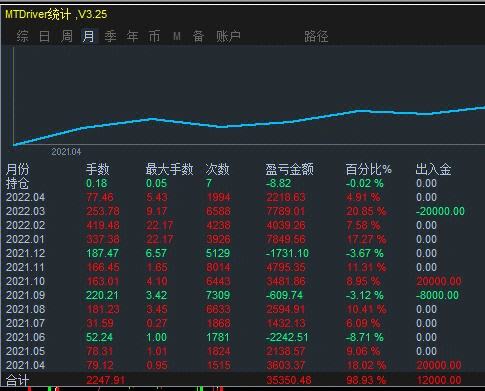Click the 月份 column header
485x391 pixels.
point(18,169)
